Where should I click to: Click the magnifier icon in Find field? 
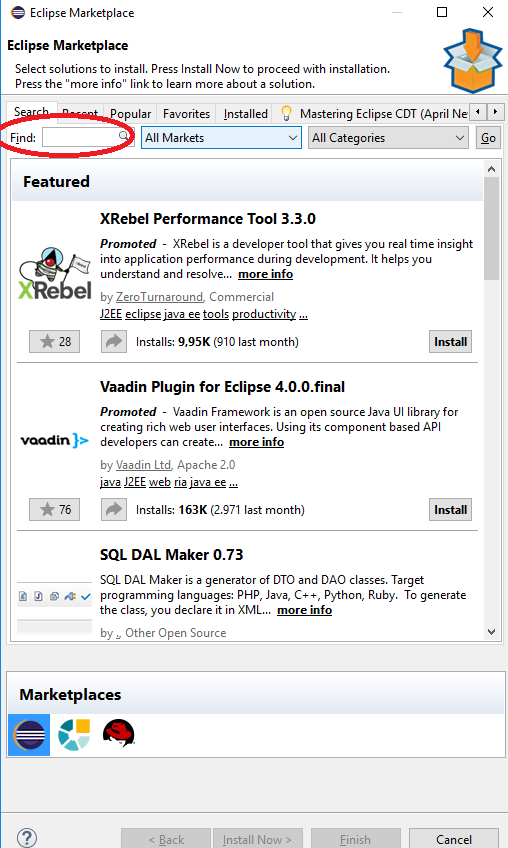click(124, 135)
